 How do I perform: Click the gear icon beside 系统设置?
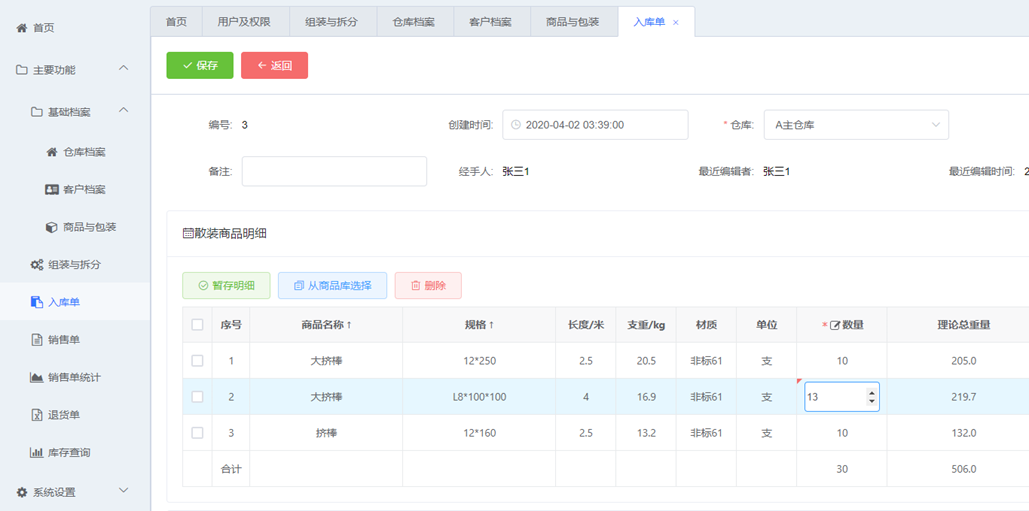coord(22,492)
